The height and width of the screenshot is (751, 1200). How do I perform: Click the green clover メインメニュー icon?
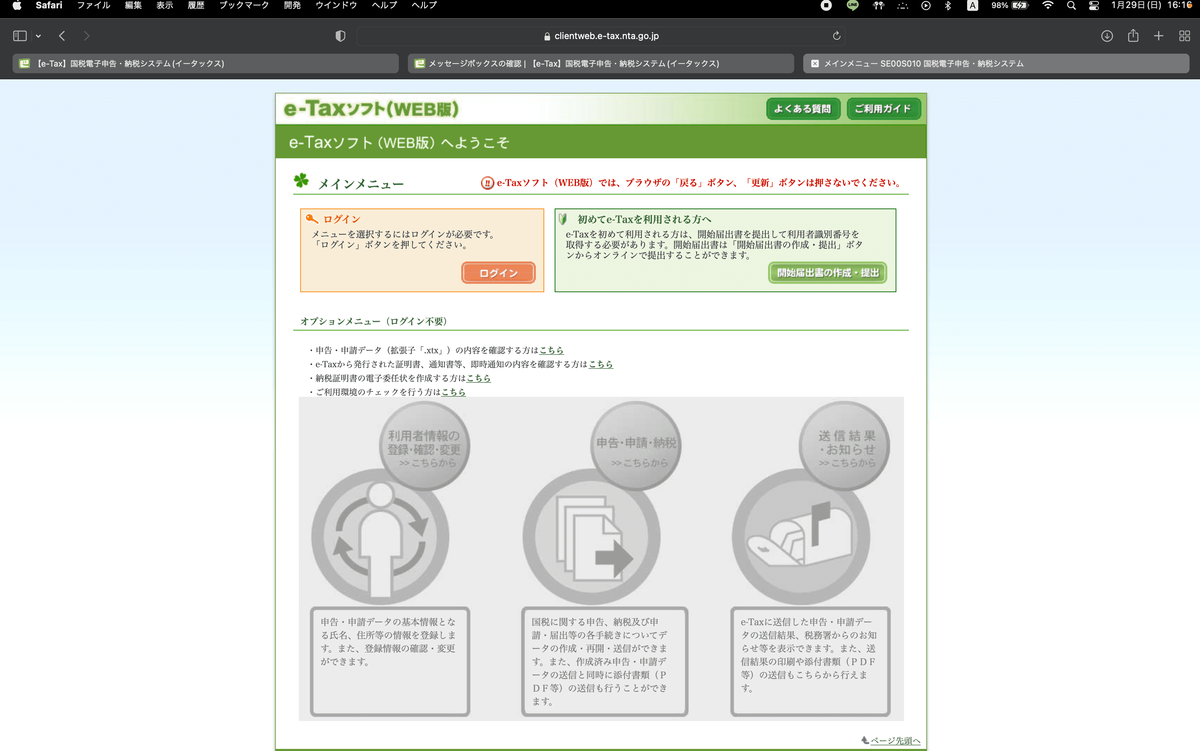[301, 182]
